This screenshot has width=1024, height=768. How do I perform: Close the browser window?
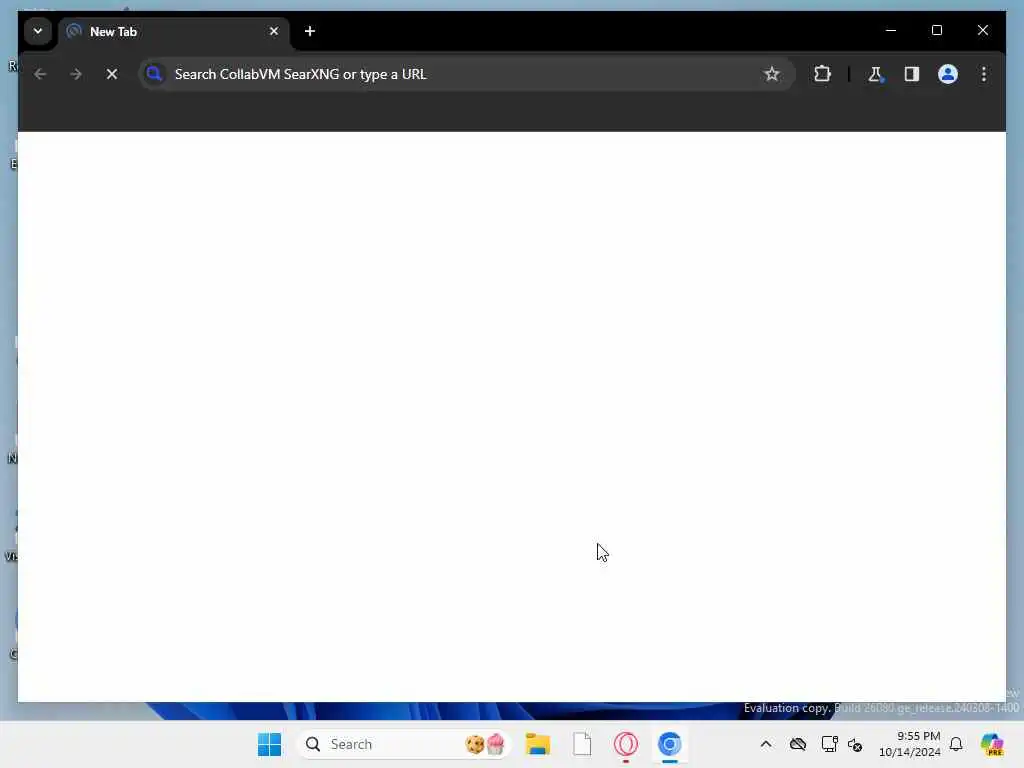982,31
